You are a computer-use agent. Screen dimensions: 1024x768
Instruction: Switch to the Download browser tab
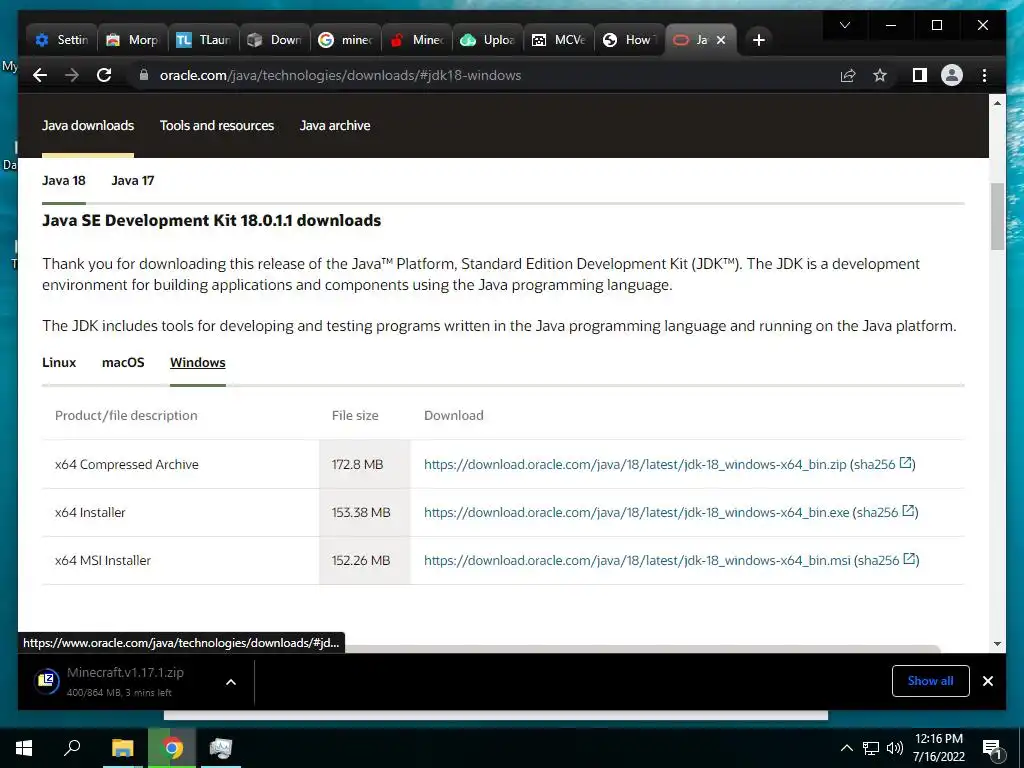click(x=276, y=40)
